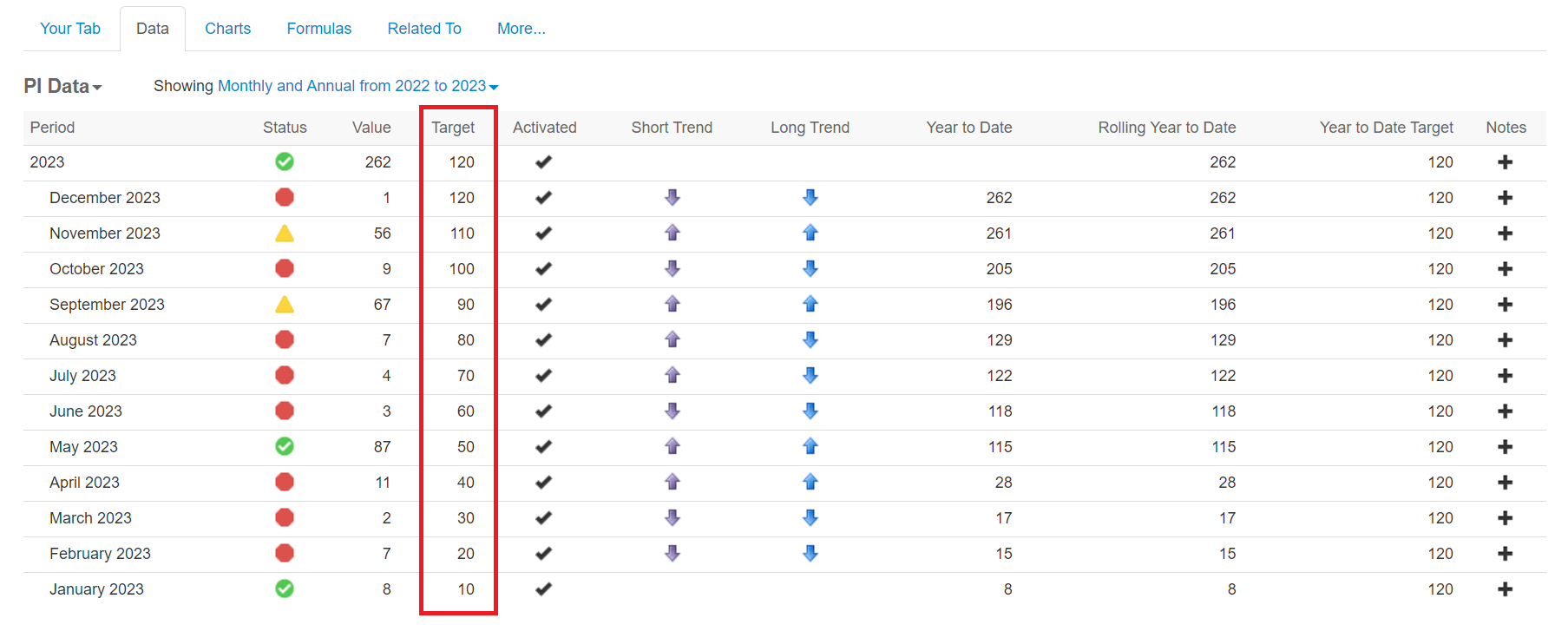1568x638 pixels.
Task: Go to Your Tab
Action: (70, 29)
